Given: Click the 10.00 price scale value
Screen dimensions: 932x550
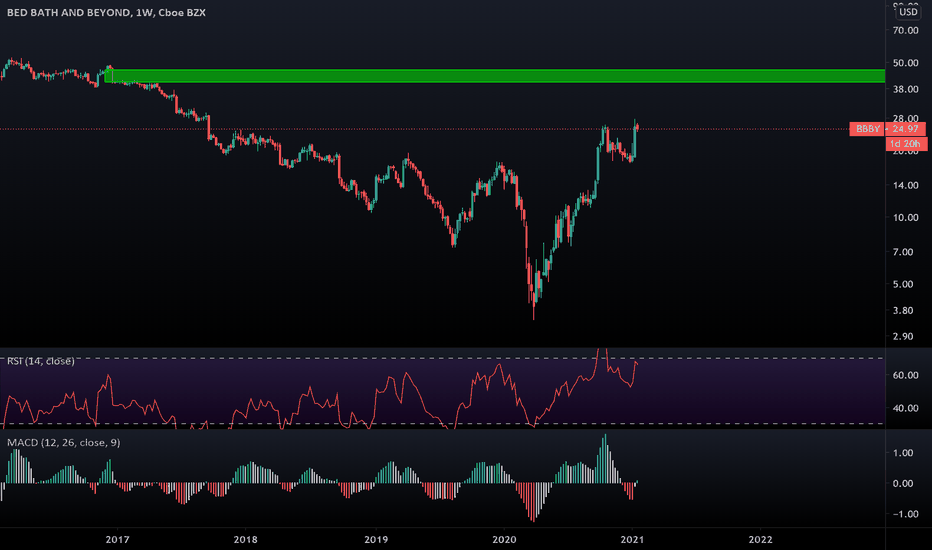Looking at the screenshot, I should point(905,218).
